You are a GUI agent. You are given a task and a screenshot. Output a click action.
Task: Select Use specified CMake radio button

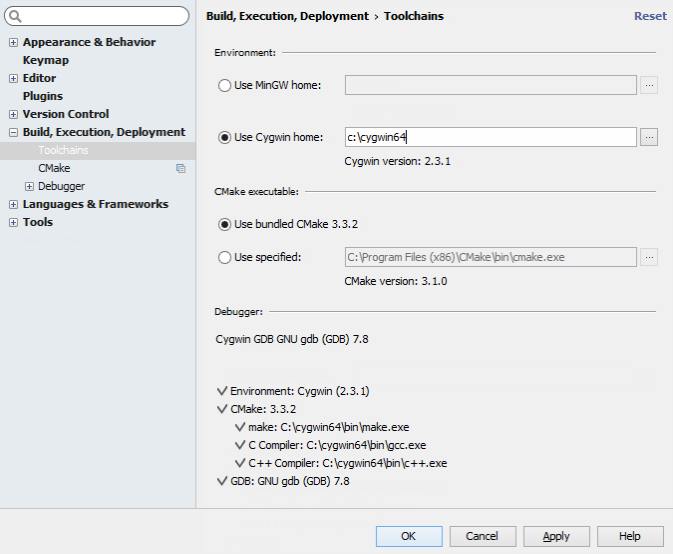coord(224,258)
